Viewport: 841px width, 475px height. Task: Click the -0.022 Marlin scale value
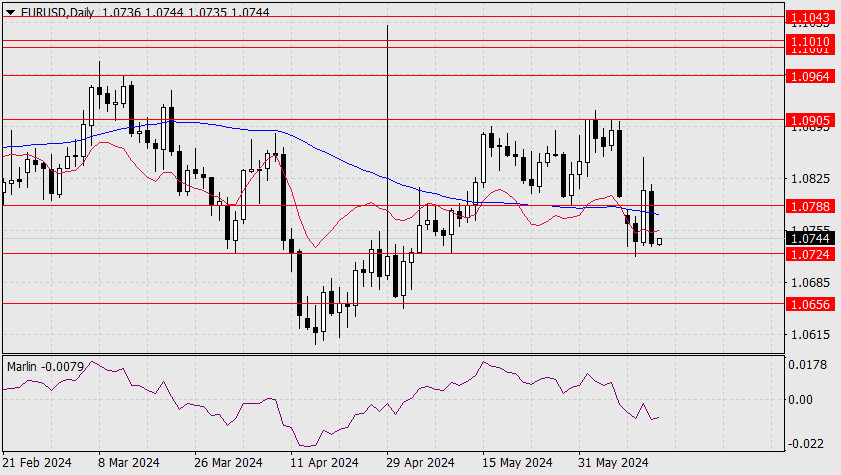(x=806, y=444)
